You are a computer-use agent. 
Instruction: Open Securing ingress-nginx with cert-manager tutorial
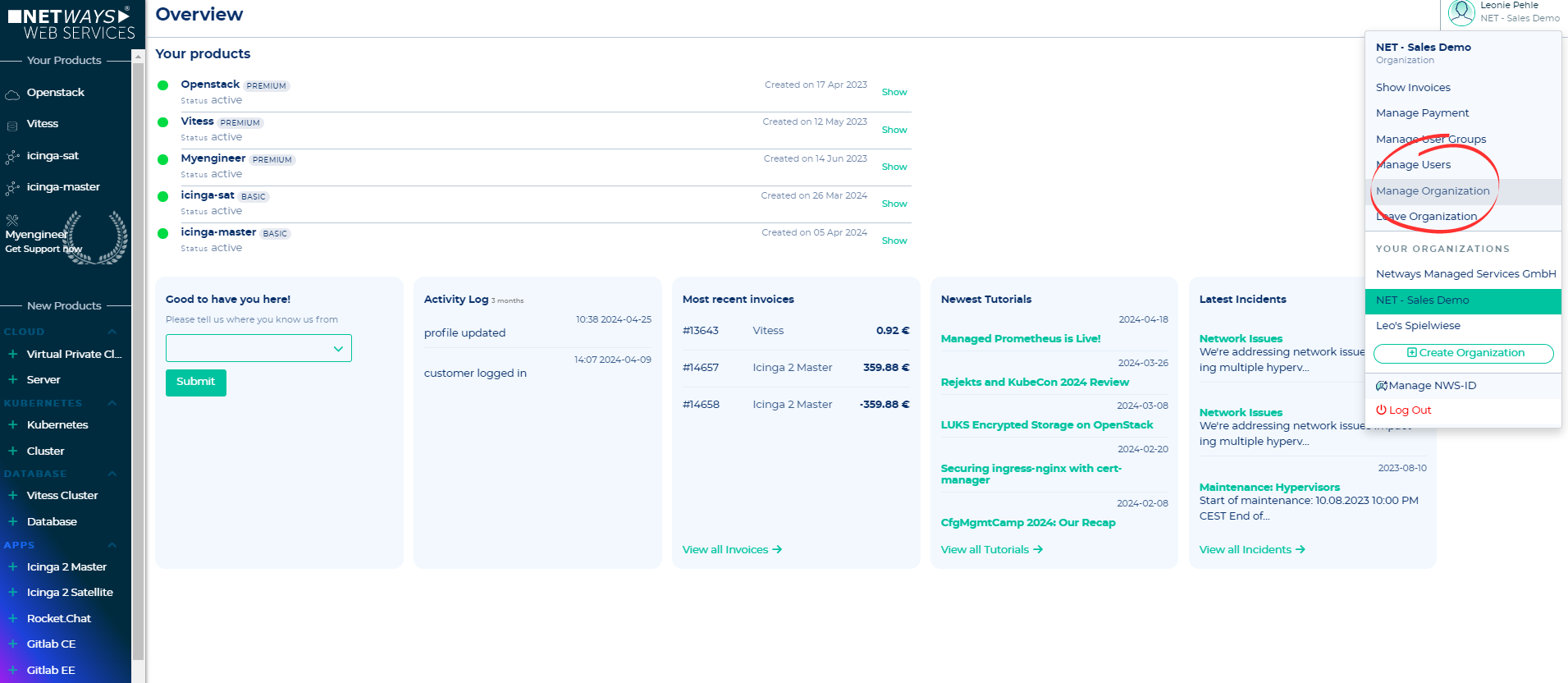tap(1031, 474)
